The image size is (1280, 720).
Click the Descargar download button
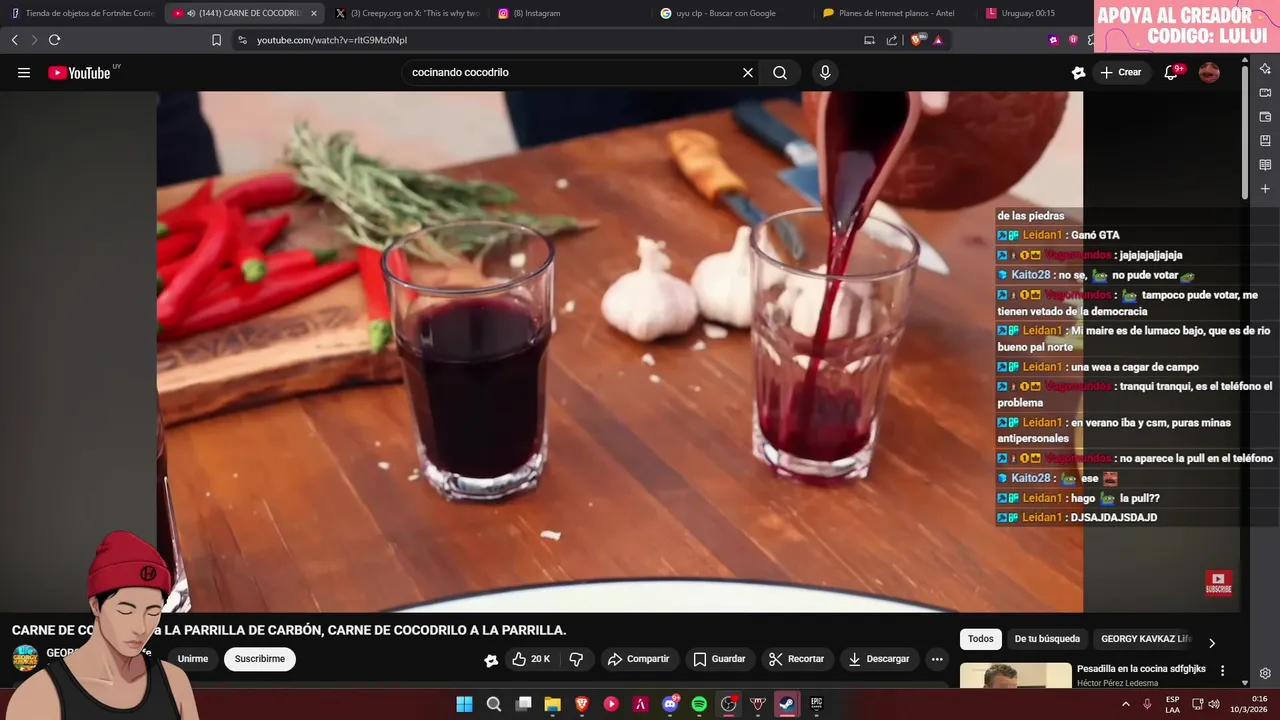tap(879, 659)
